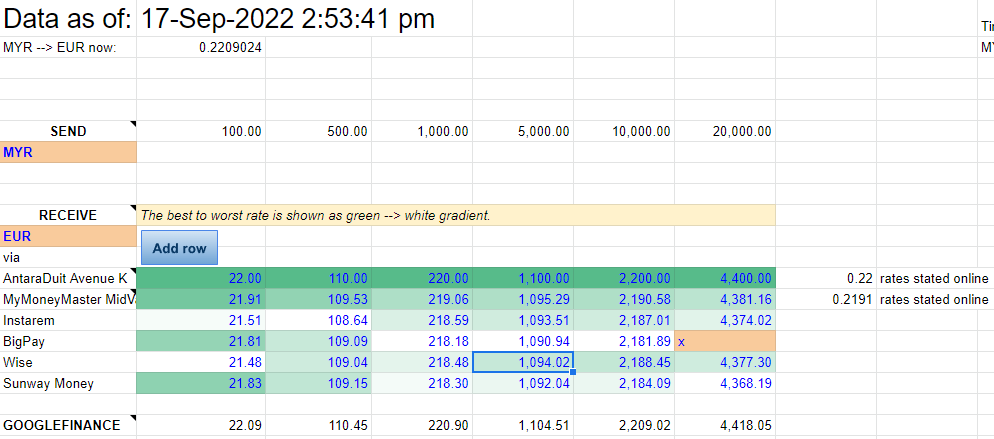Select GOOGLEFINANCE 4,418.05 value
Image resolution: width=994 pixels, height=439 pixels.
coord(725,425)
